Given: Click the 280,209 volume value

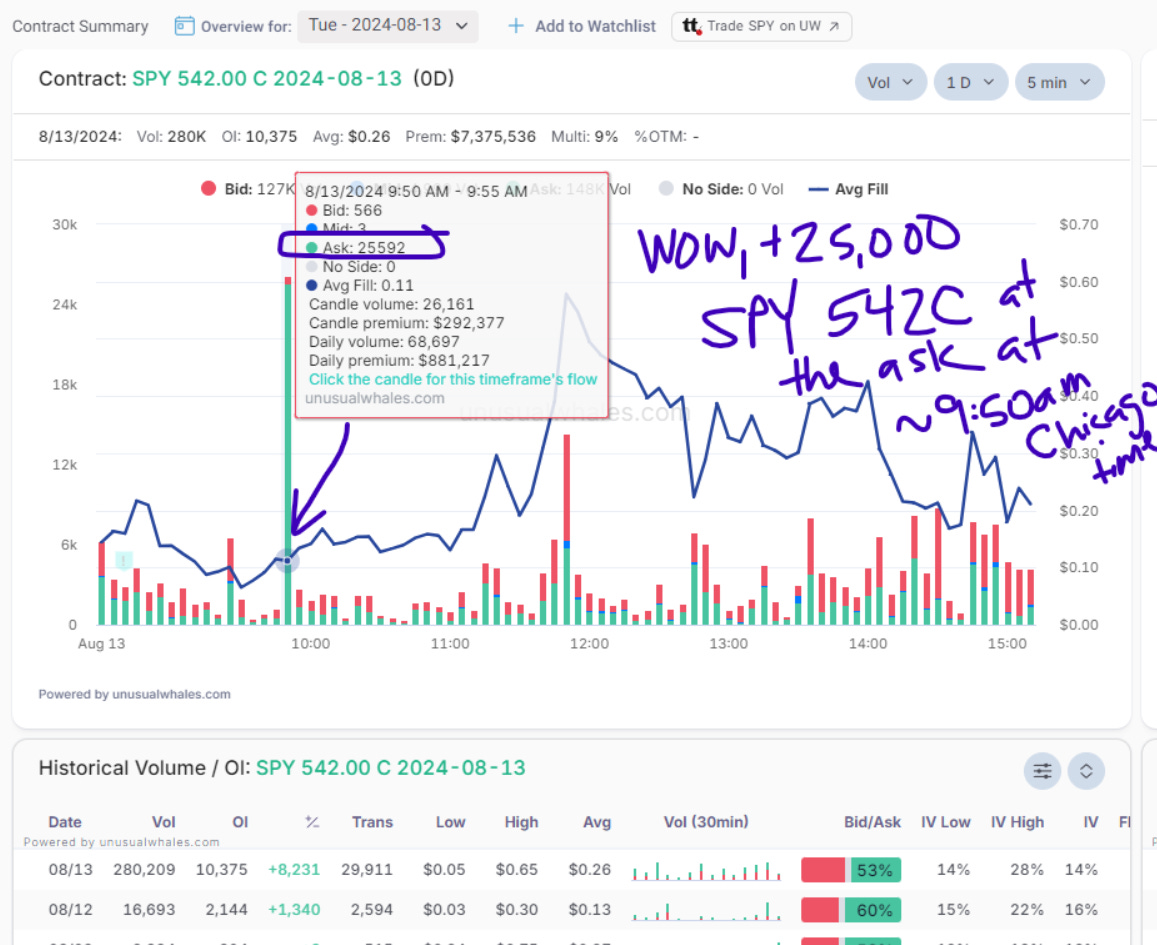Looking at the screenshot, I should [144, 870].
